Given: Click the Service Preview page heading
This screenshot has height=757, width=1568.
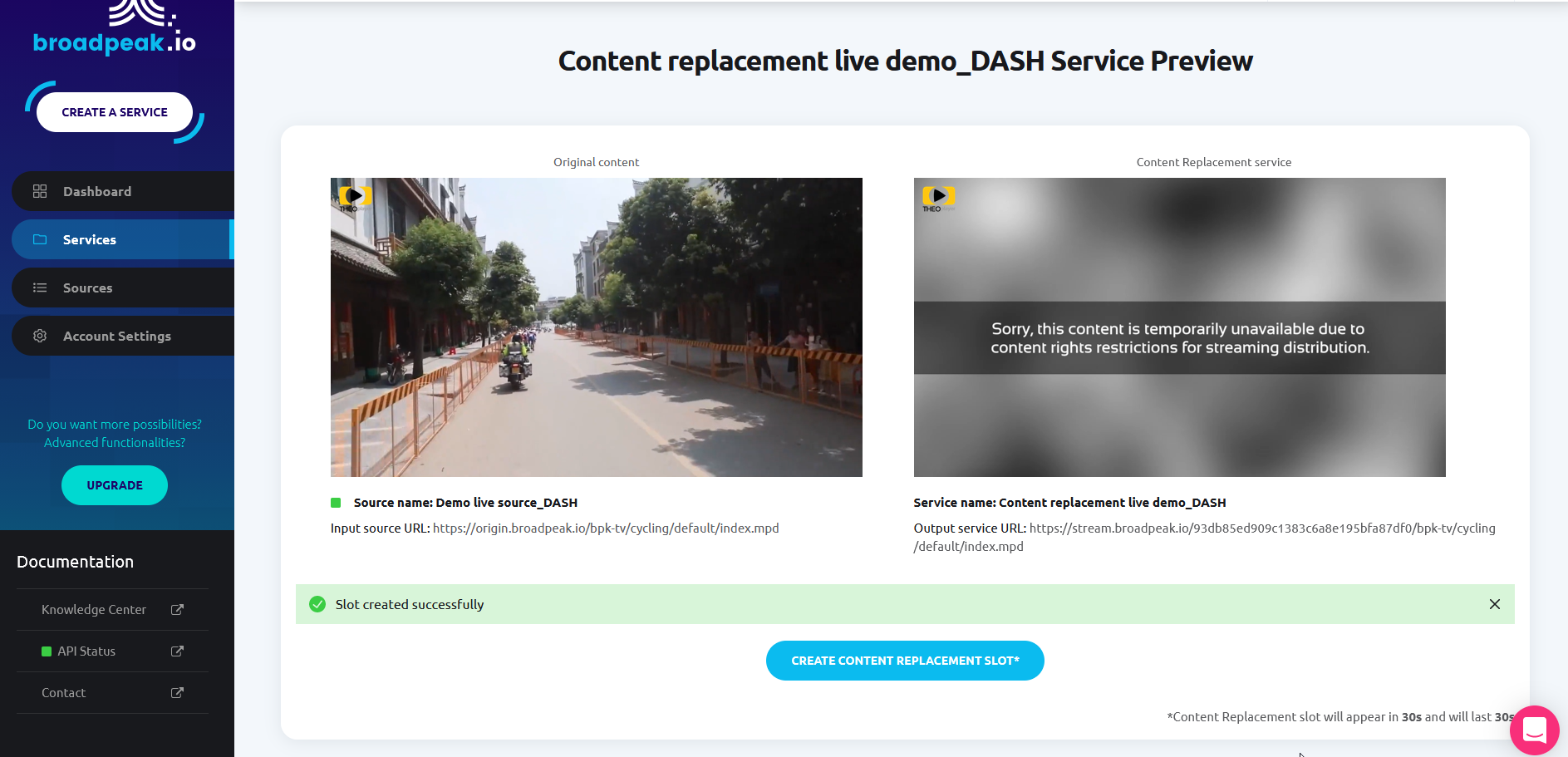Looking at the screenshot, I should point(906,61).
